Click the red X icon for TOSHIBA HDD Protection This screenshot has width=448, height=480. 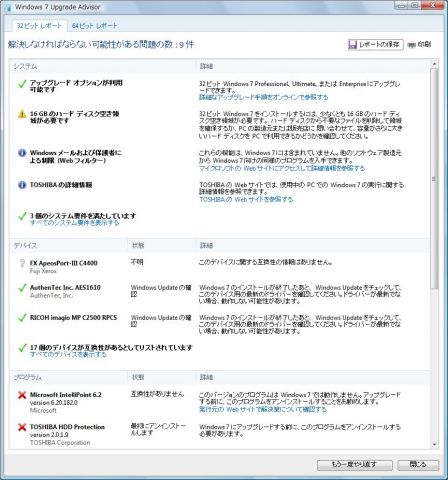[22, 427]
